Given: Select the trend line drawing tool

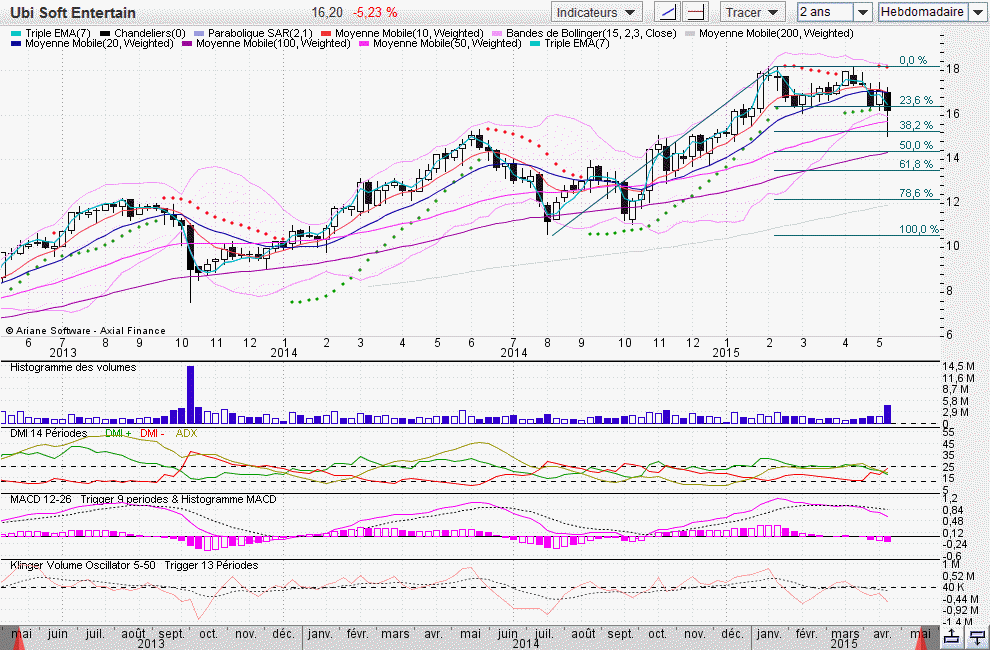Looking at the screenshot, I should [x=667, y=11].
